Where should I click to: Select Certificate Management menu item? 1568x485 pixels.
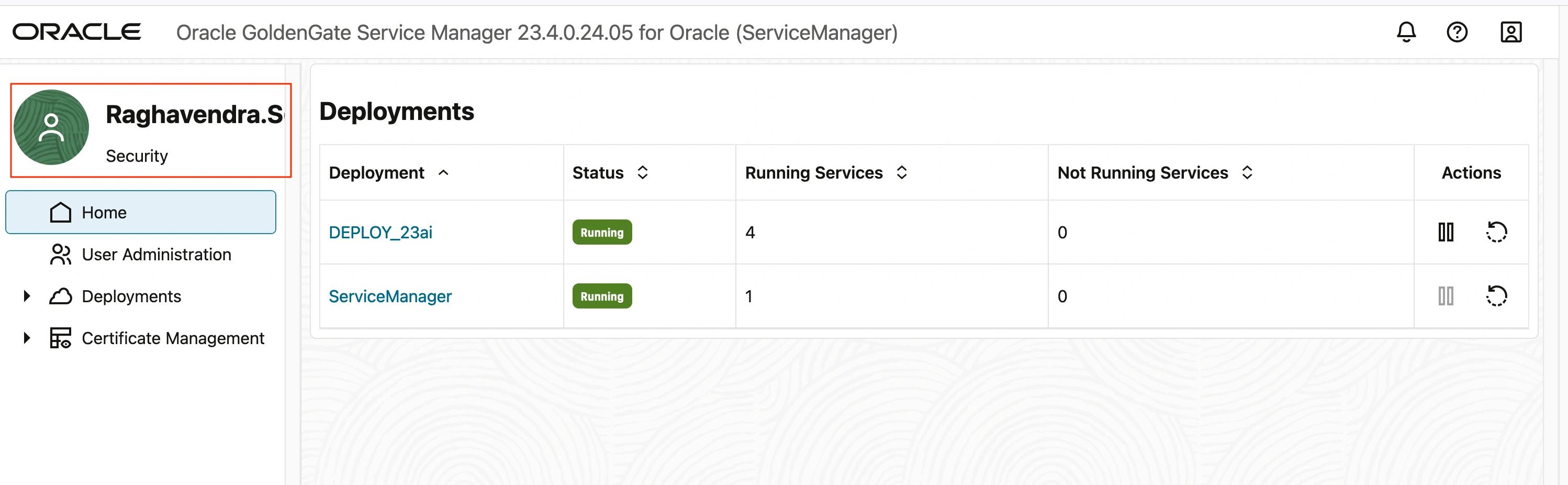(x=173, y=338)
